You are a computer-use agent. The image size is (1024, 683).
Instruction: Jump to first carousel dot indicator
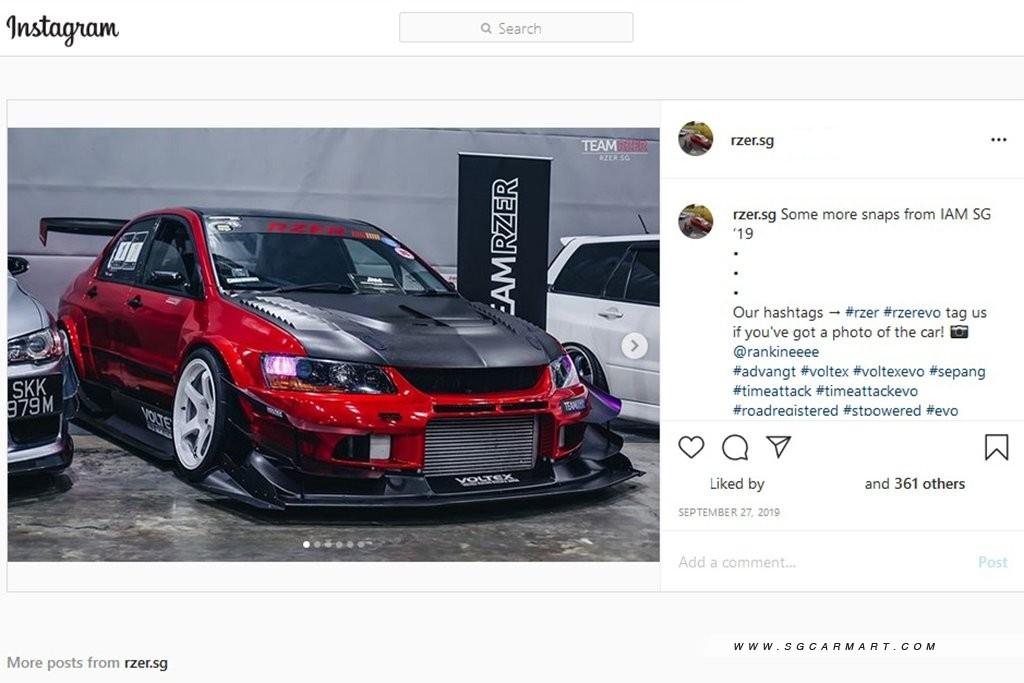[x=306, y=544]
